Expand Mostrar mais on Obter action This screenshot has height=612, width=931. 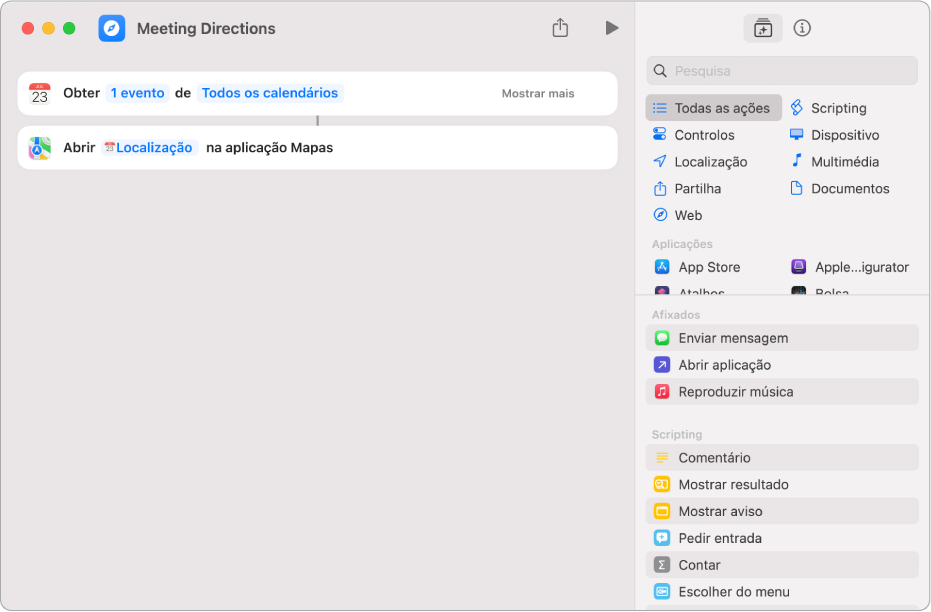tap(538, 93)
